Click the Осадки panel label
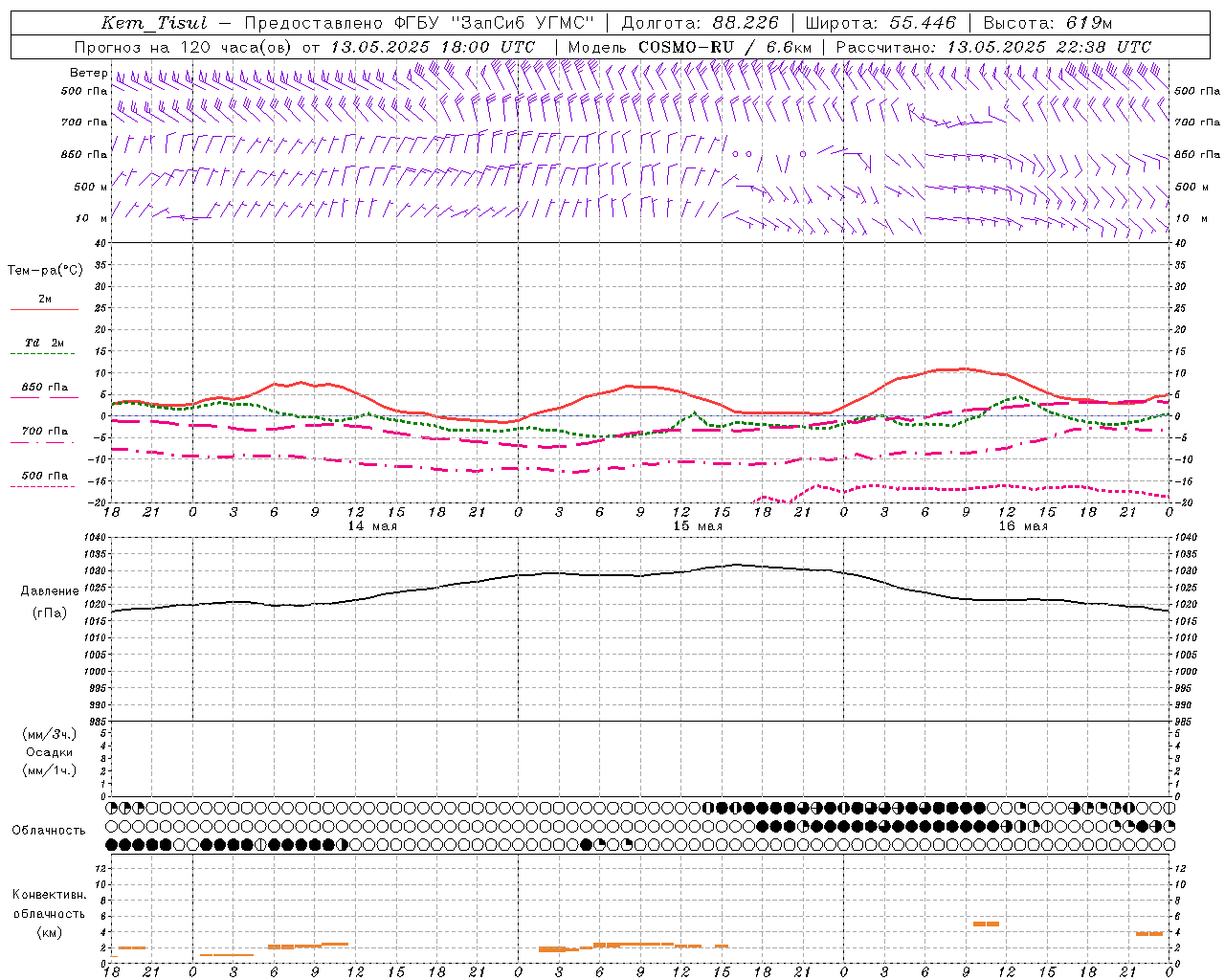 click(x=50, y=752)
